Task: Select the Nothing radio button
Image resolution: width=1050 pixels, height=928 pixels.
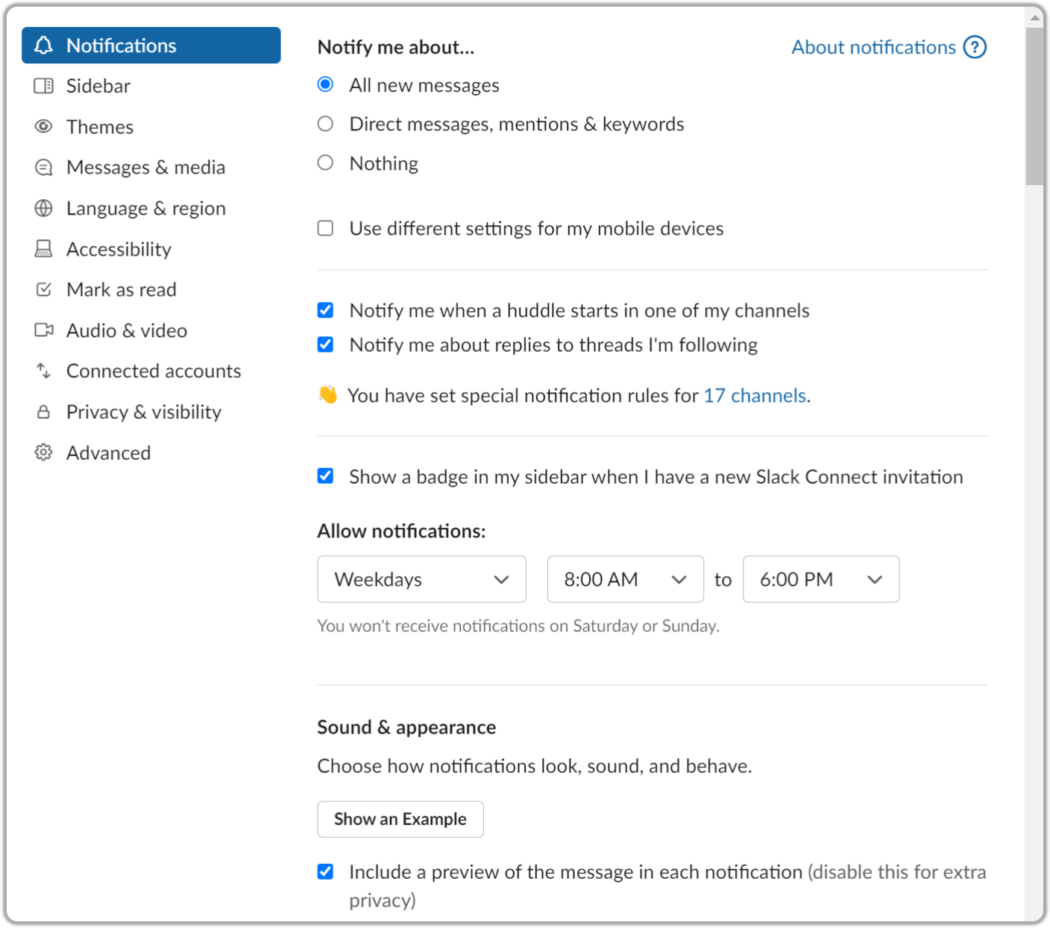Action: pyautogui.click(x=325, y=163)
